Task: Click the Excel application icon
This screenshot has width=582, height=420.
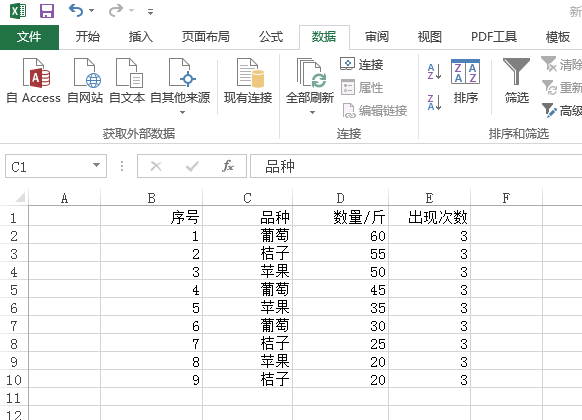Action: [18, 11]
